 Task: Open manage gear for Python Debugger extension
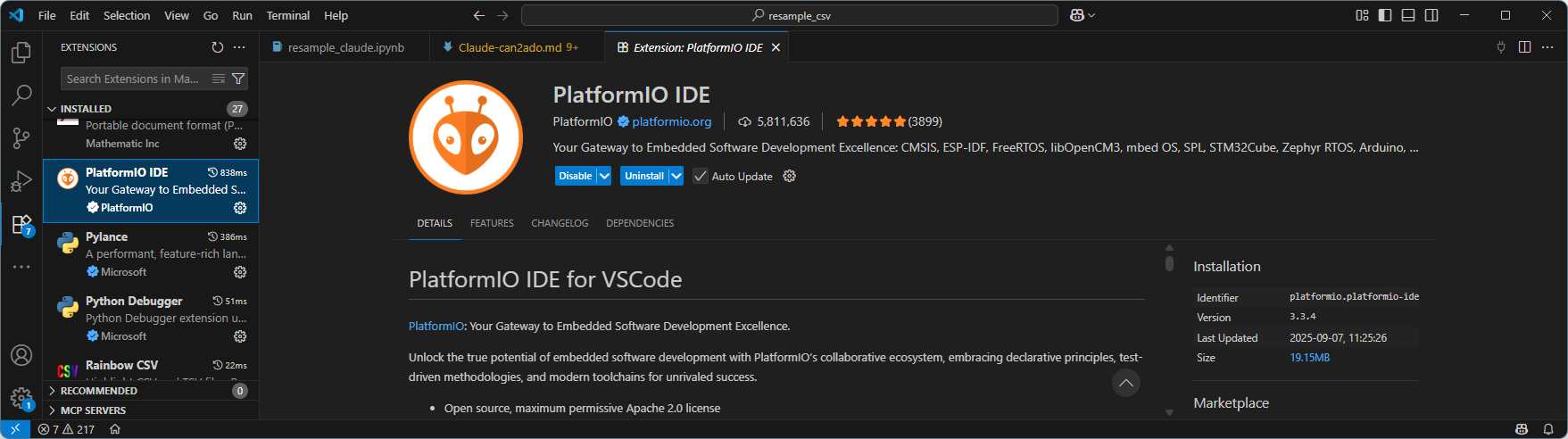(x=240, y=336)
